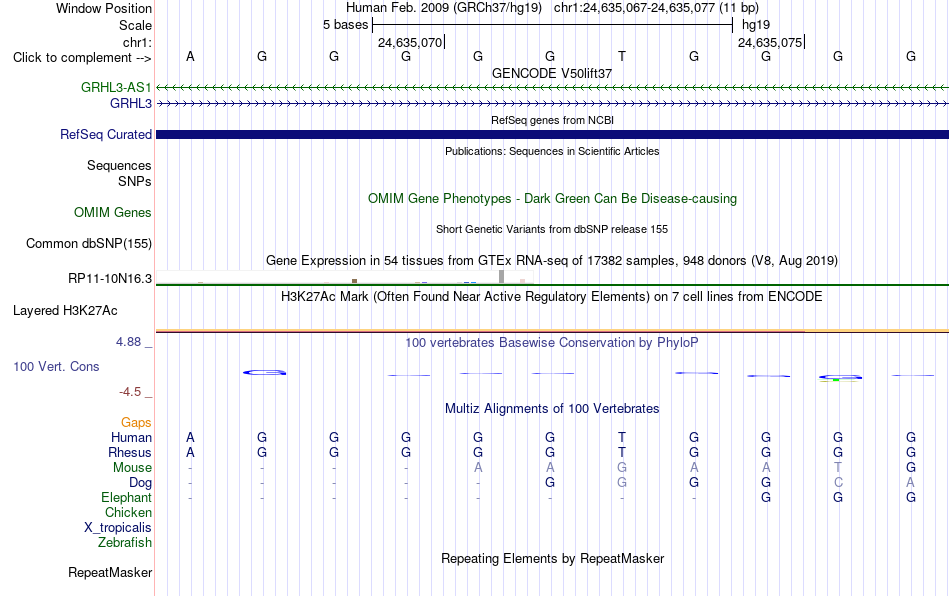
Task: Click the RepeatMasker track label
Action: click(110, 572)
